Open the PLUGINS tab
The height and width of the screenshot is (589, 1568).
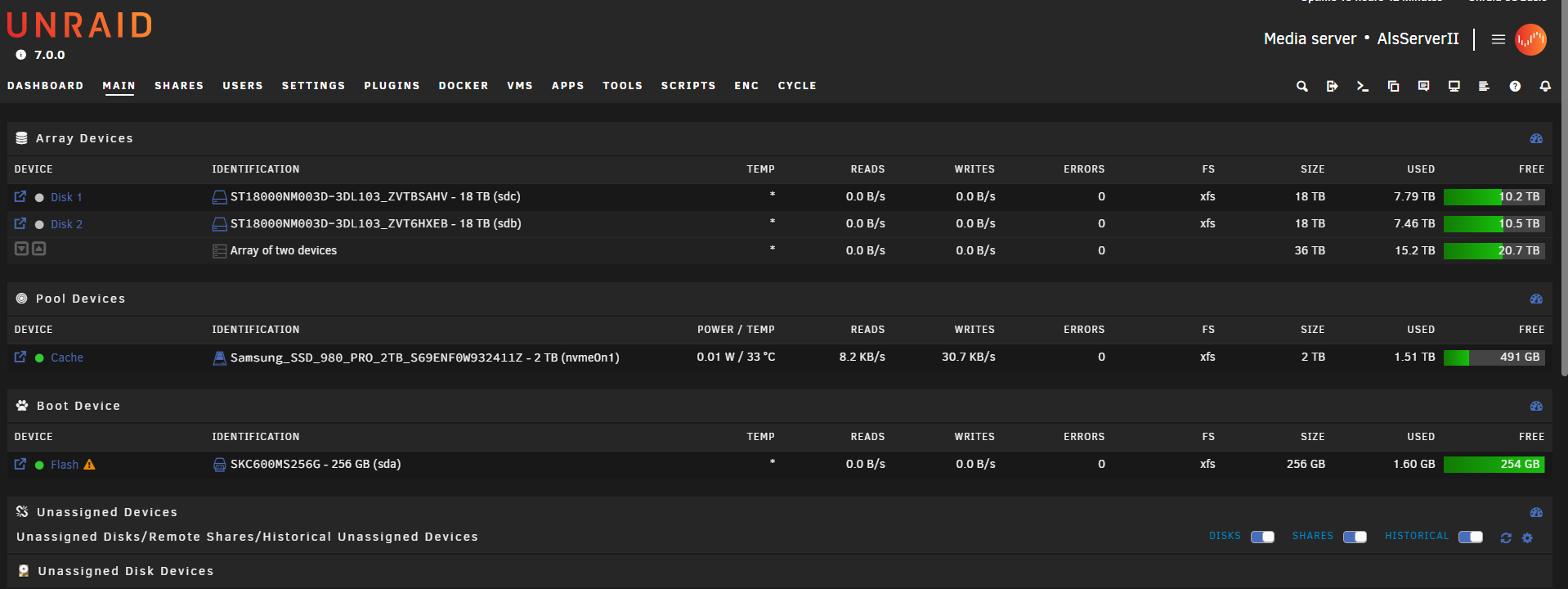(392, 85)
